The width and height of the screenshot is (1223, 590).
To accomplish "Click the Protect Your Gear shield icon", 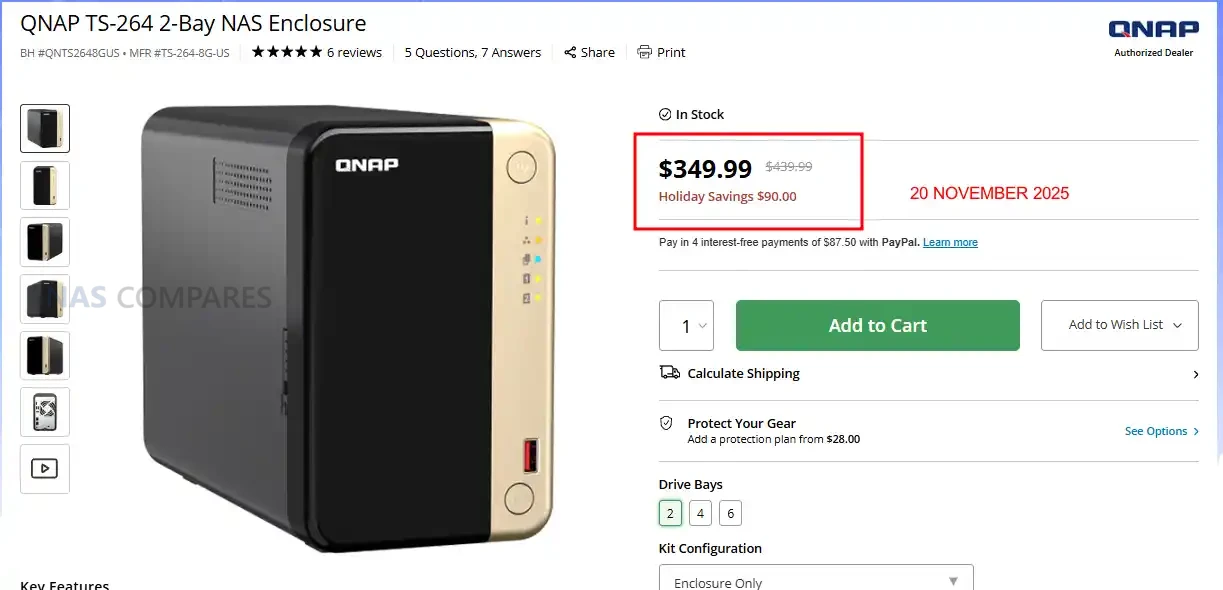I will tap(667, 423).
